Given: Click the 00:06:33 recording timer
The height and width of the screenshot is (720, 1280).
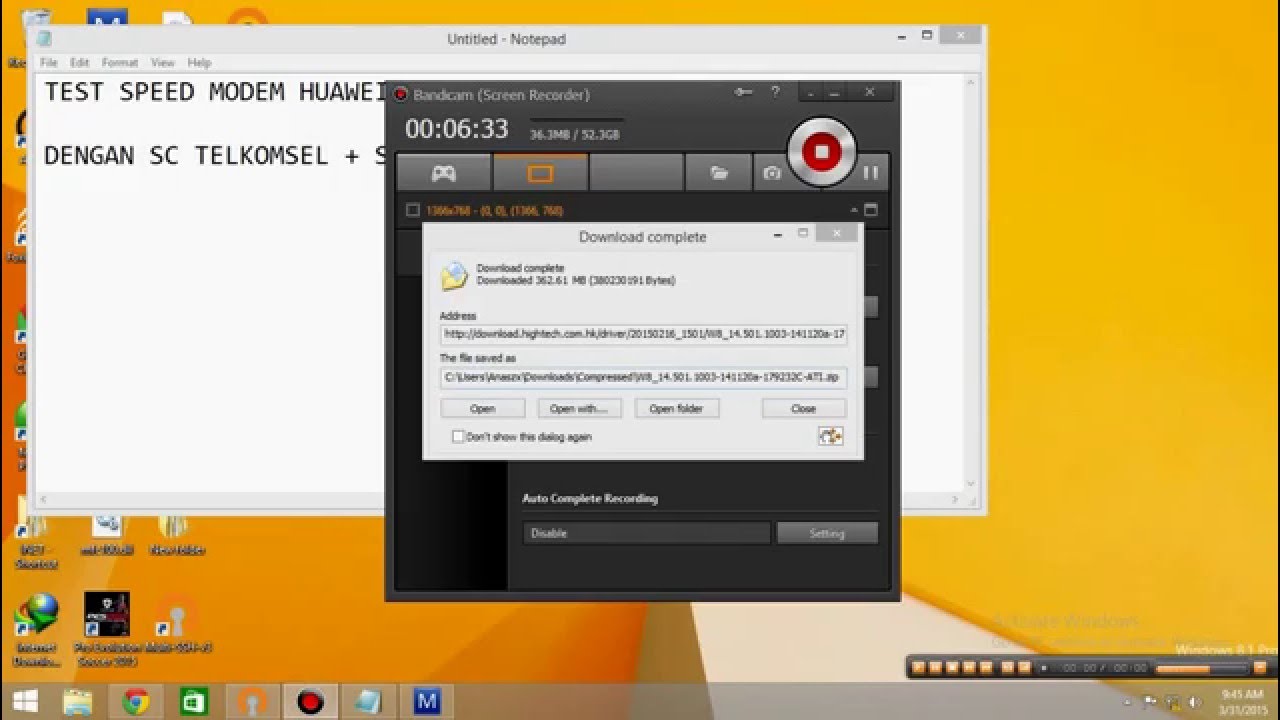Looking at the screenshot, I should point(457,129).
